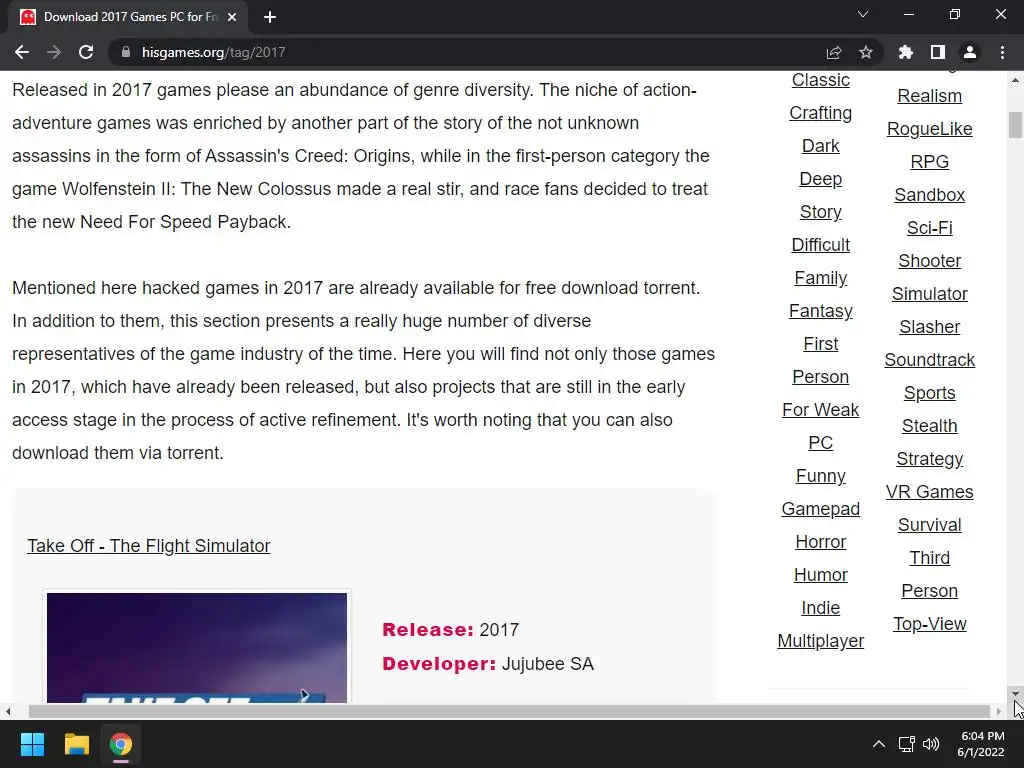Select the Shooter tag

(930, 261)
